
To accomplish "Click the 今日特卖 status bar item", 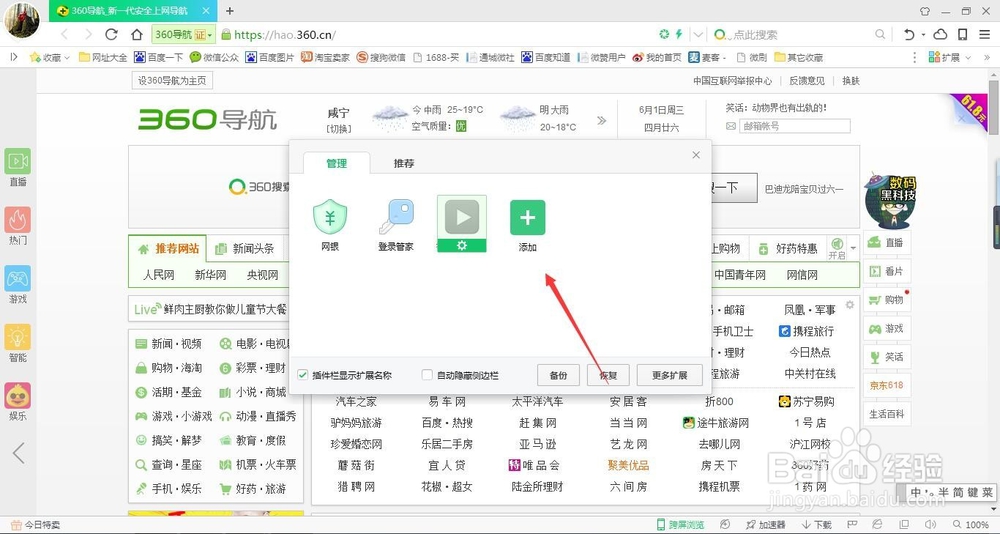I will (x=36, y=525).
